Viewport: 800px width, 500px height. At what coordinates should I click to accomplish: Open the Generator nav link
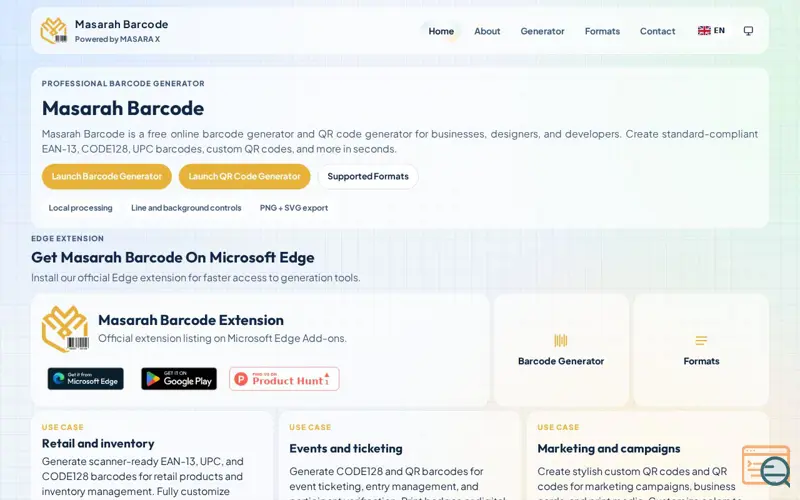(x=542, y=31)
